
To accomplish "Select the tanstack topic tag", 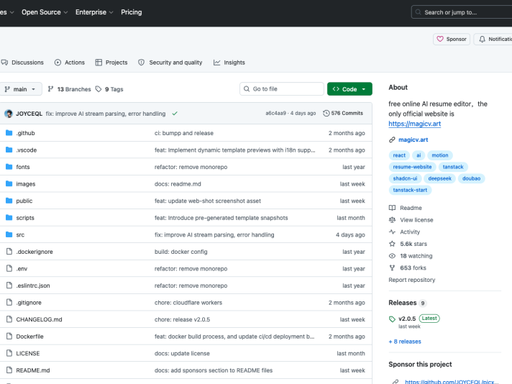I will point(453,167).
